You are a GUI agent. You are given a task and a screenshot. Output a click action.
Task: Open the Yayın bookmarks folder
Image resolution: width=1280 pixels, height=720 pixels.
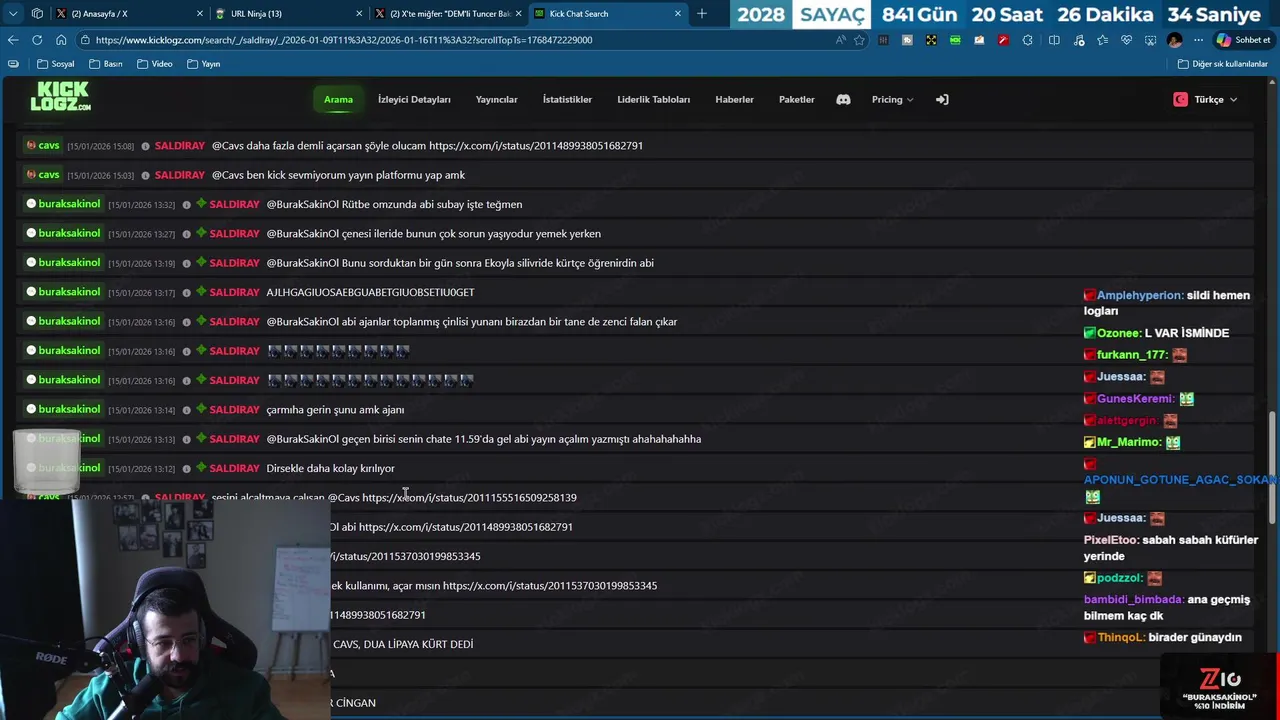204,64
